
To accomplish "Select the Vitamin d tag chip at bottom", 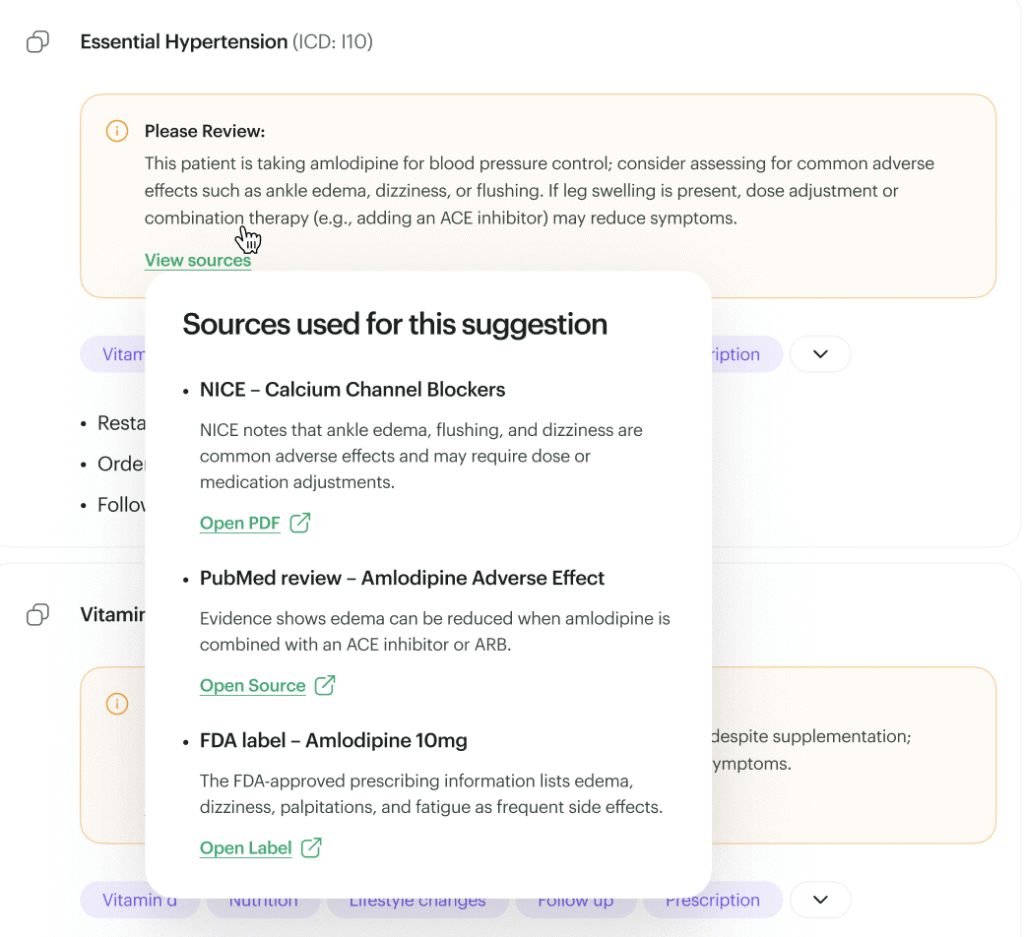I will point(139,900).
